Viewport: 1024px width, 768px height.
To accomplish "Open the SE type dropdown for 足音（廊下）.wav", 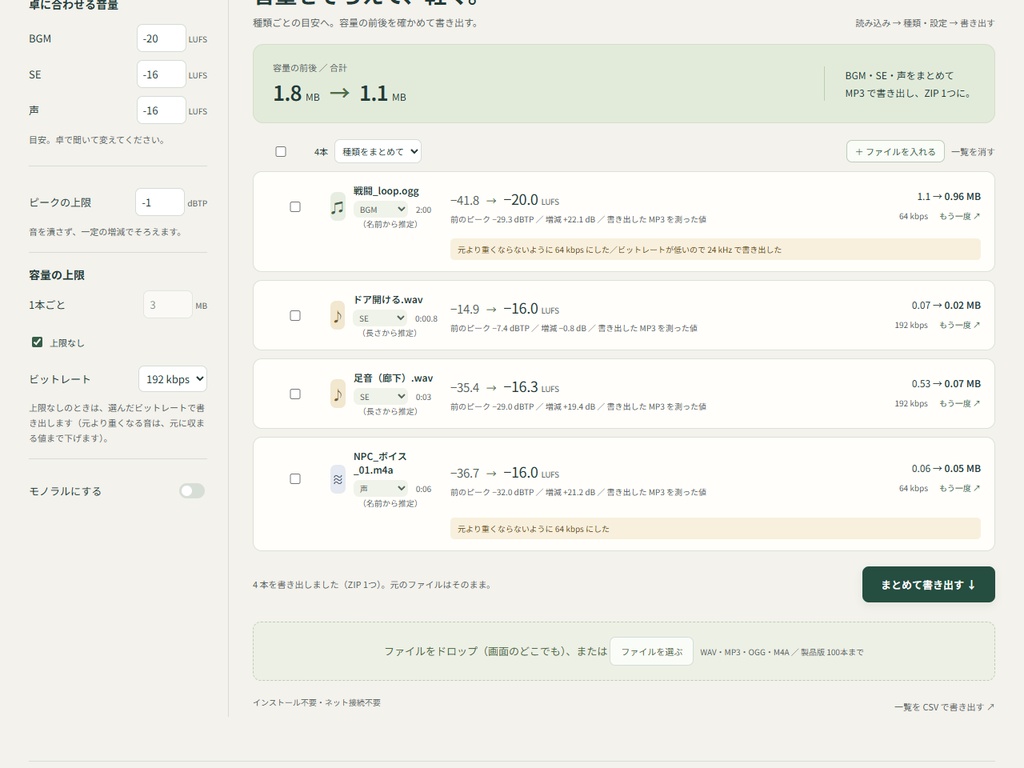I will pyautogui.click(x=381, y=397).
